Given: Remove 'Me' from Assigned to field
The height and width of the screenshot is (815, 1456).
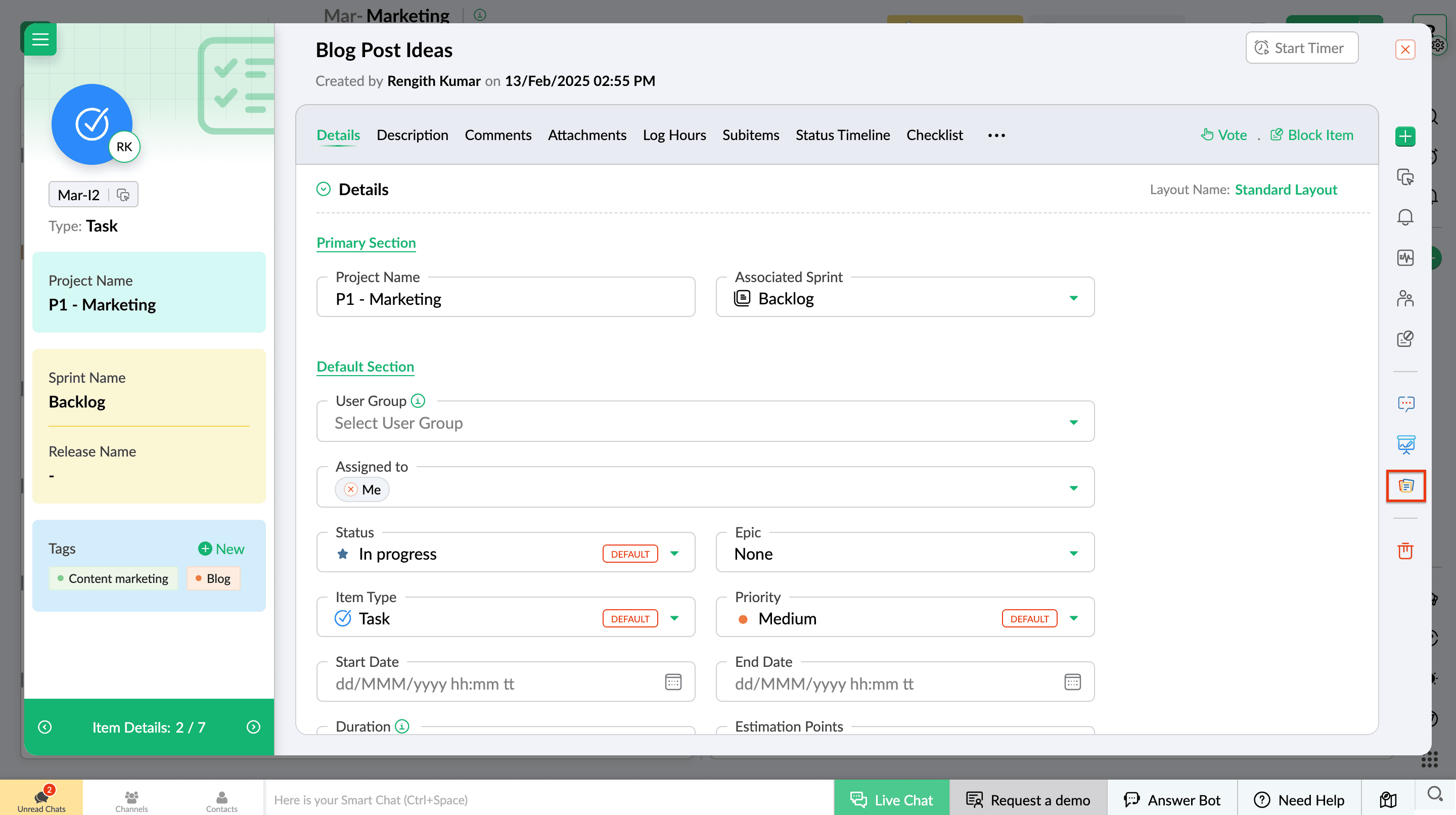Looking at the screenshot, I should click(x=351, y=489).
